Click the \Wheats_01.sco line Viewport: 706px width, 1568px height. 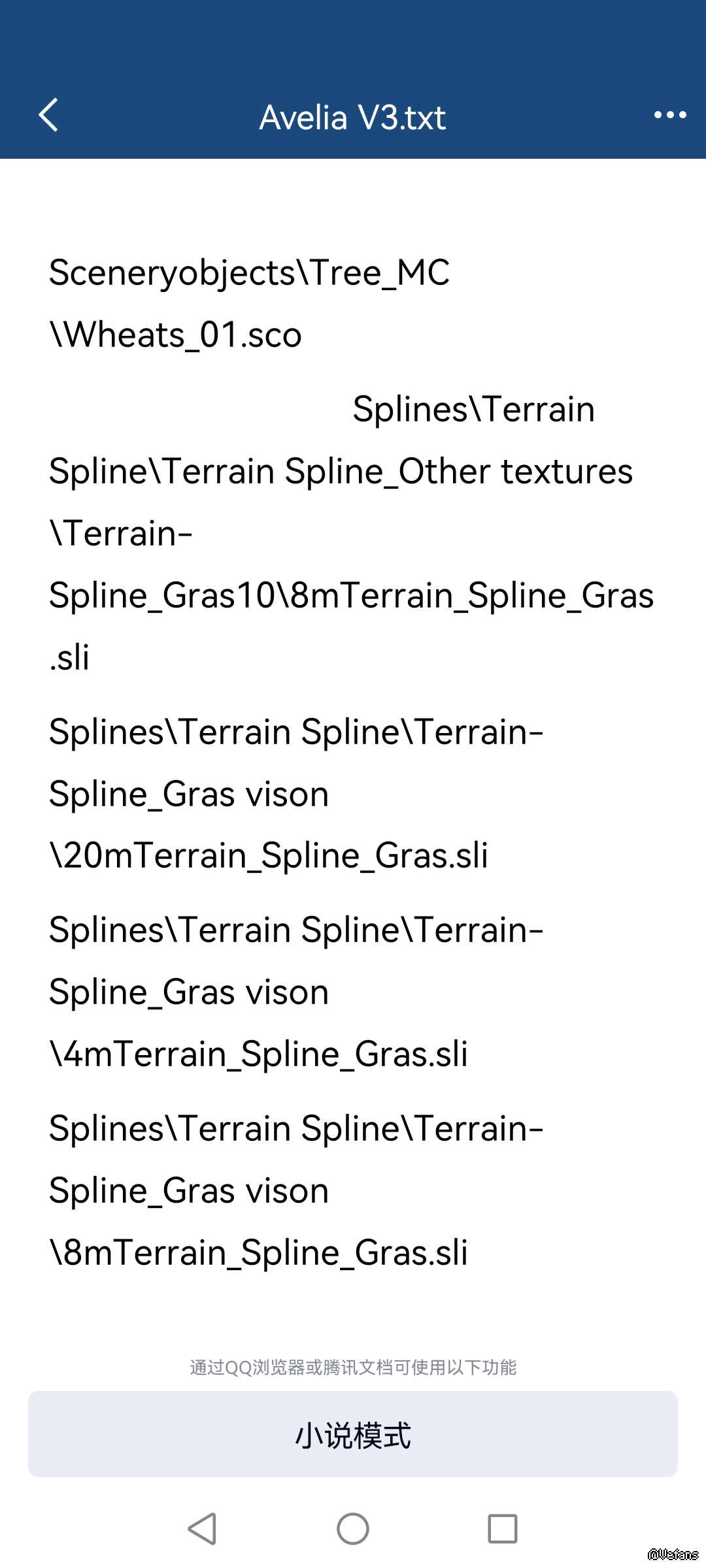(x=176, y=335)
